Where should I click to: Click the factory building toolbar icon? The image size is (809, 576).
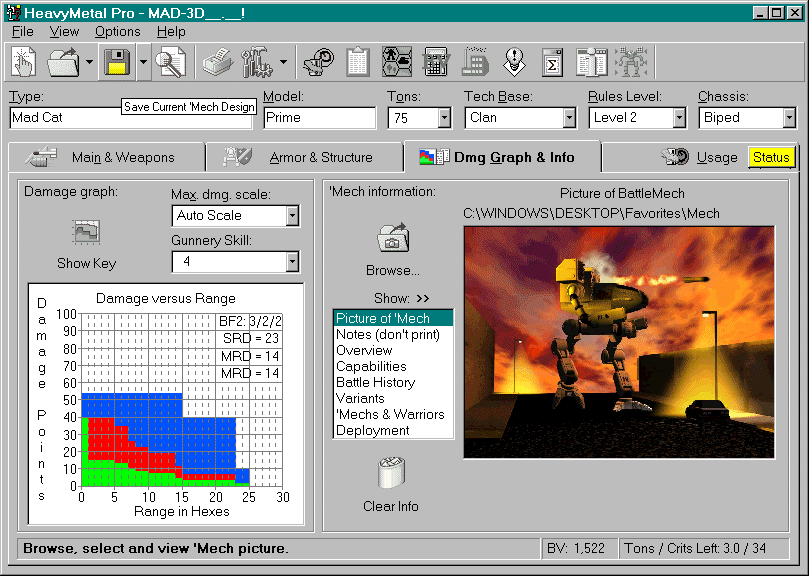pos(475,62)
